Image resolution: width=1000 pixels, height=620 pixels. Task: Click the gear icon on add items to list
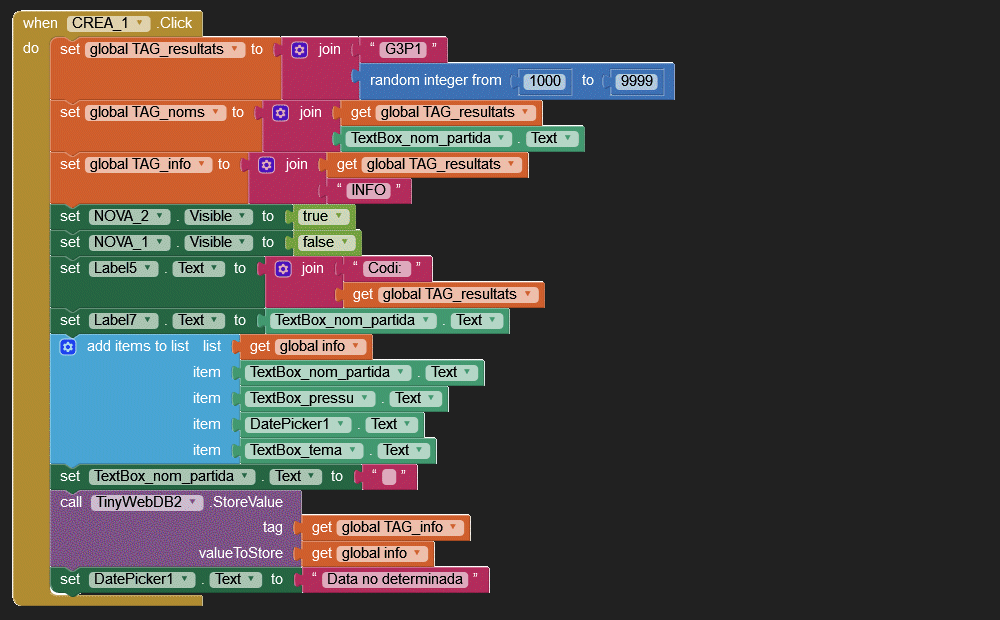pyautogui.click(x=68, y=347)
